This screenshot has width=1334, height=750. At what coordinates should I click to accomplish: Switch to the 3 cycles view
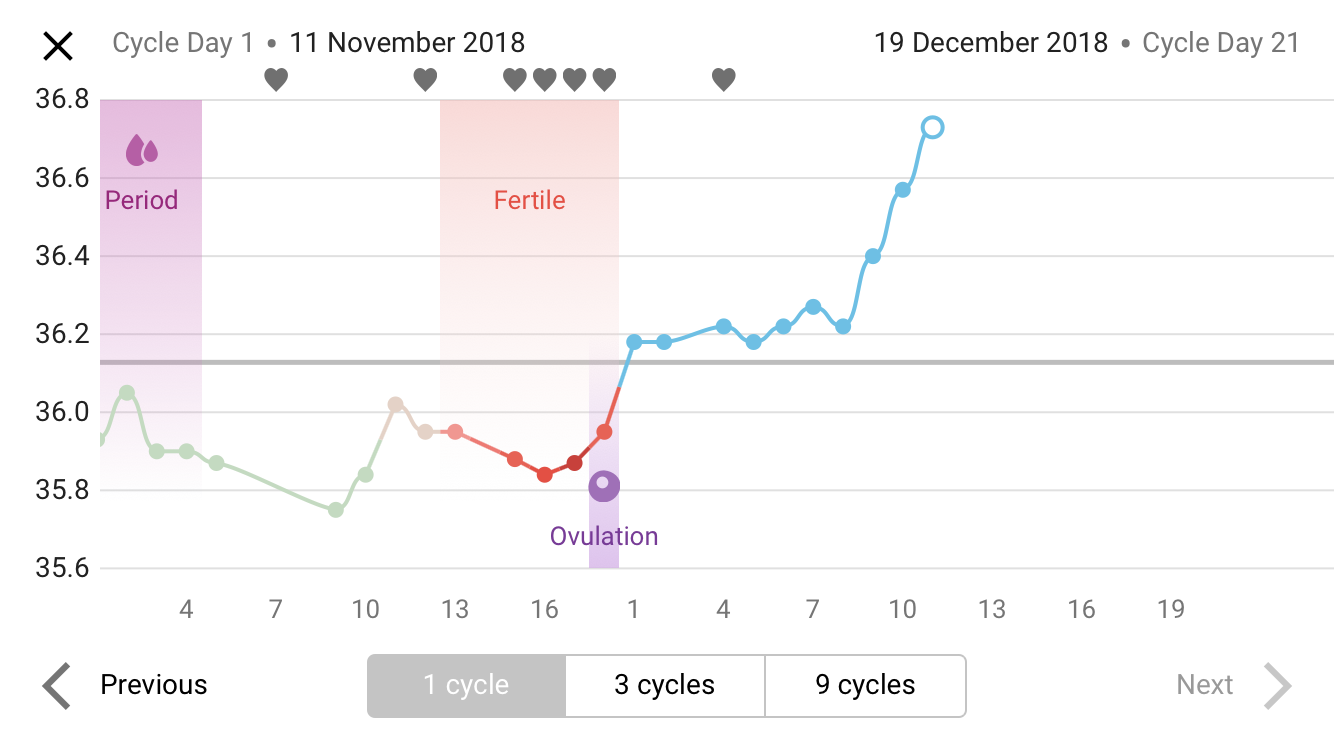coord(665,686)
